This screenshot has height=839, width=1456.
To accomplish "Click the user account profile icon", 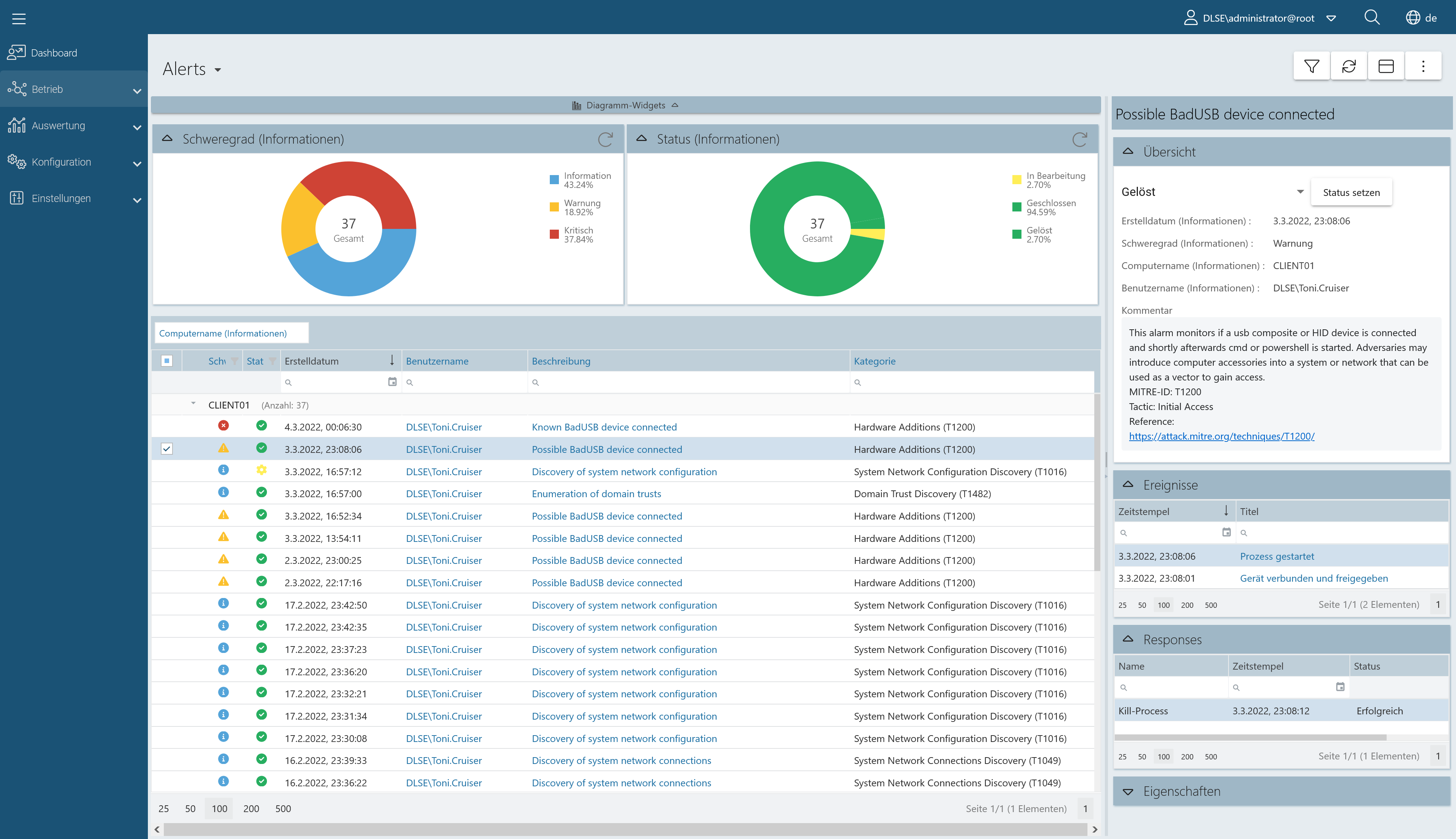I will point(1190,18).
